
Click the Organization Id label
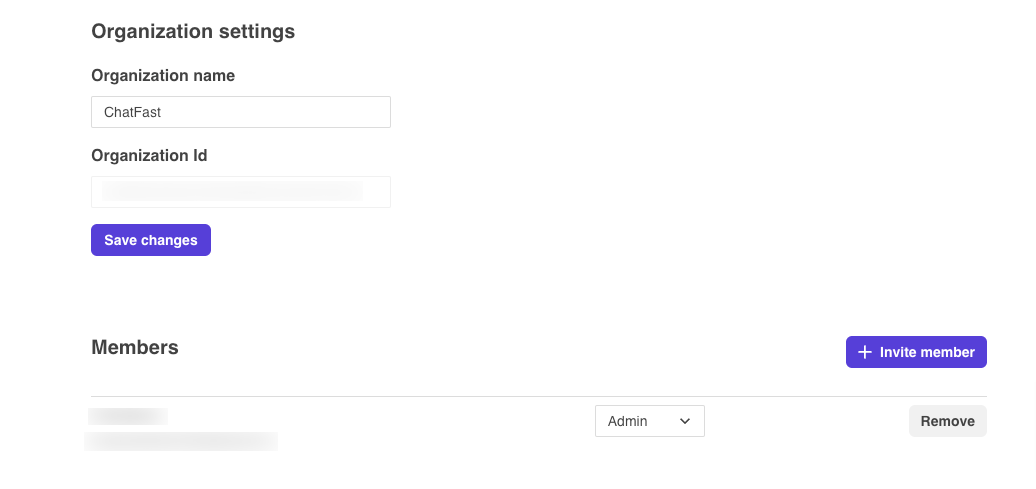(149, 155)
